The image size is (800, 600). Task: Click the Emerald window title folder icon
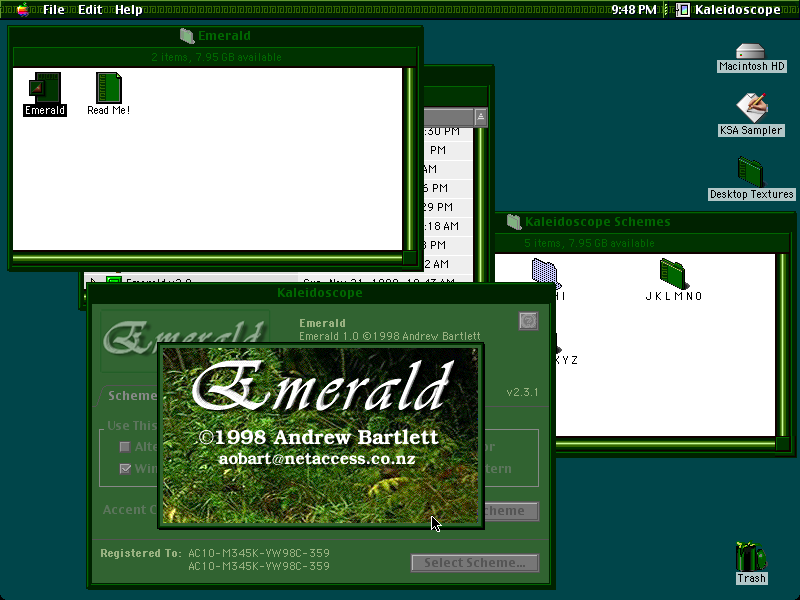[x=187, y=36]
